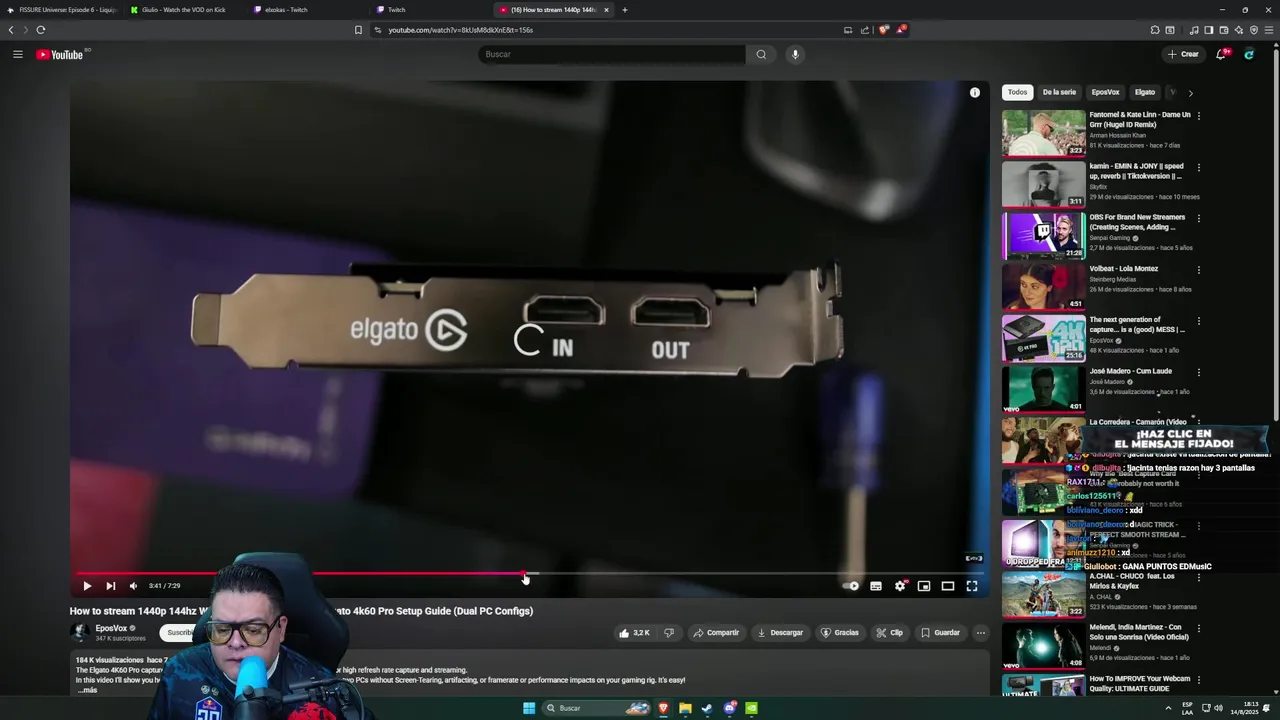
Task: Switch to FISSURE Universe Episode 6 tab
Action: coord(62,10)
